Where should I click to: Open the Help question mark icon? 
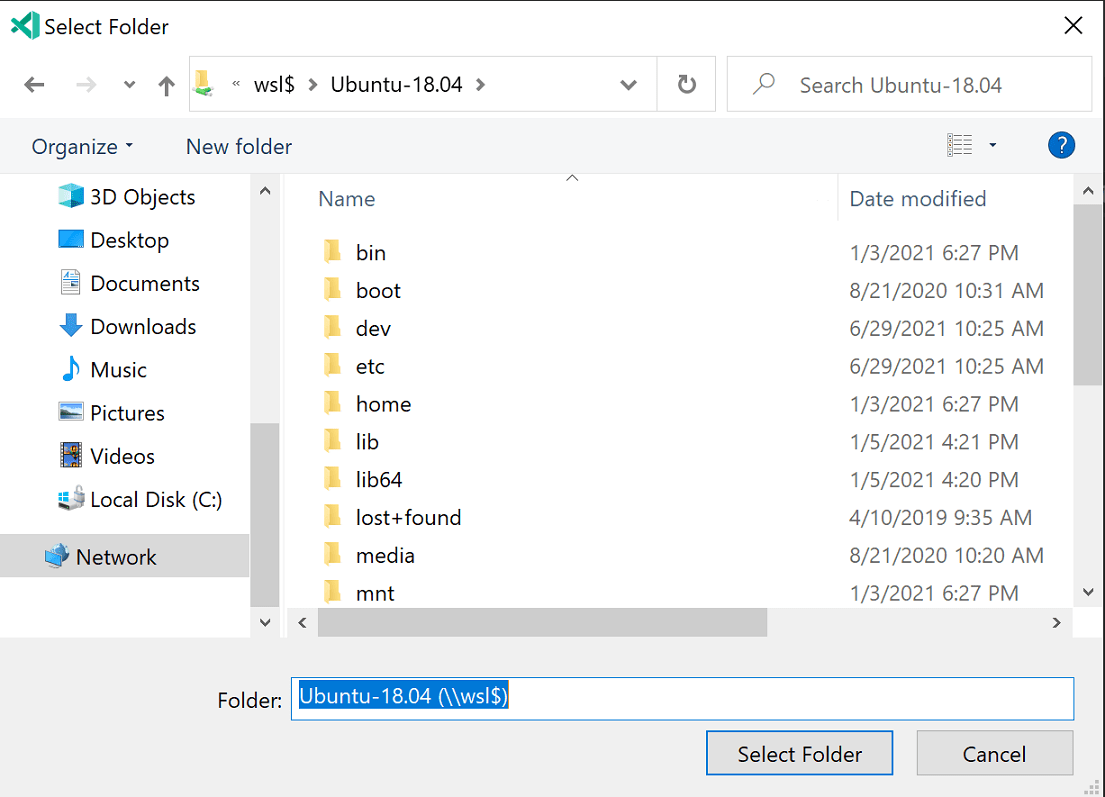tap(1061, 146)
